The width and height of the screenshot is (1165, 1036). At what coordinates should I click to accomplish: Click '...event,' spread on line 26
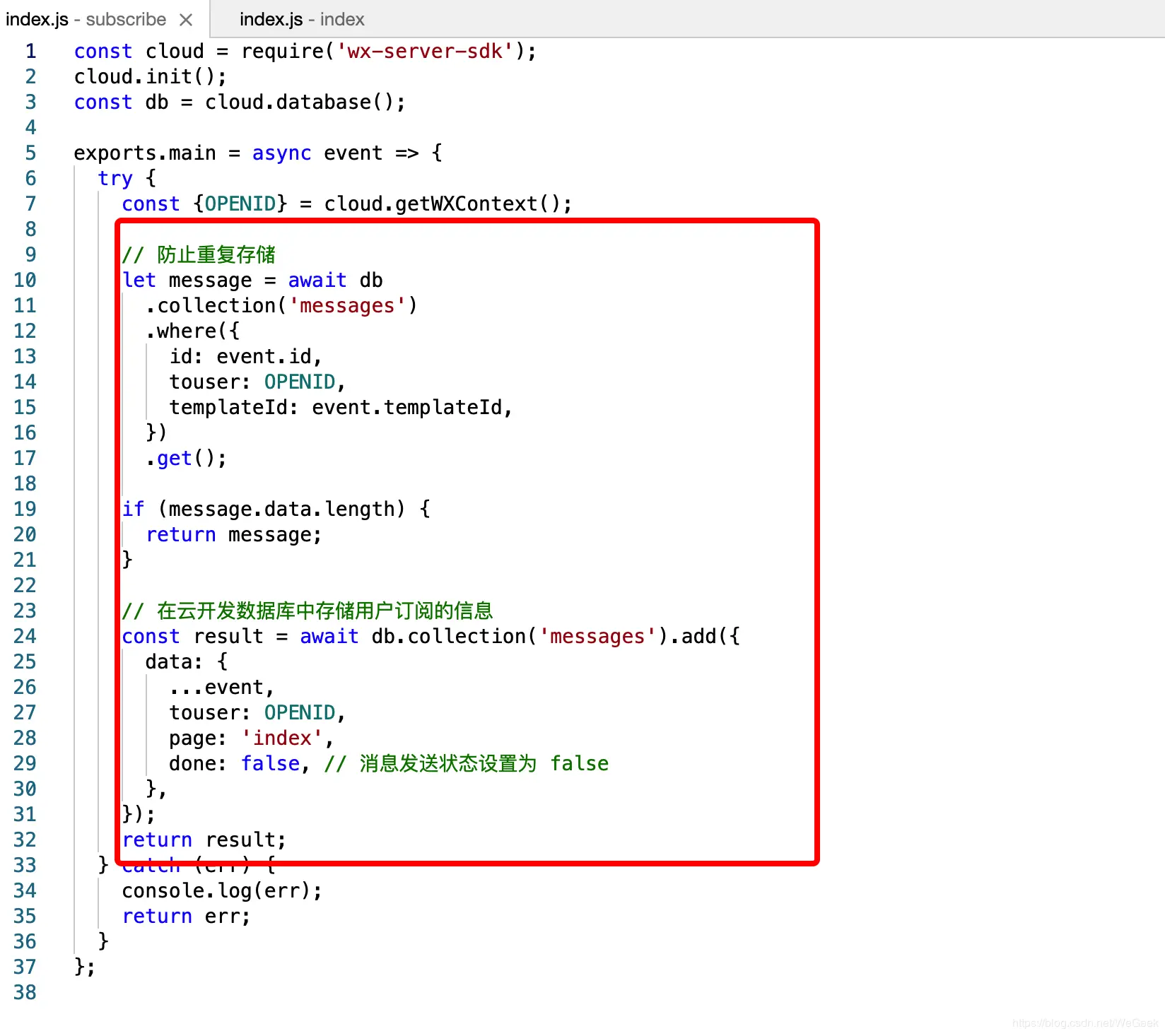point(222,688)
